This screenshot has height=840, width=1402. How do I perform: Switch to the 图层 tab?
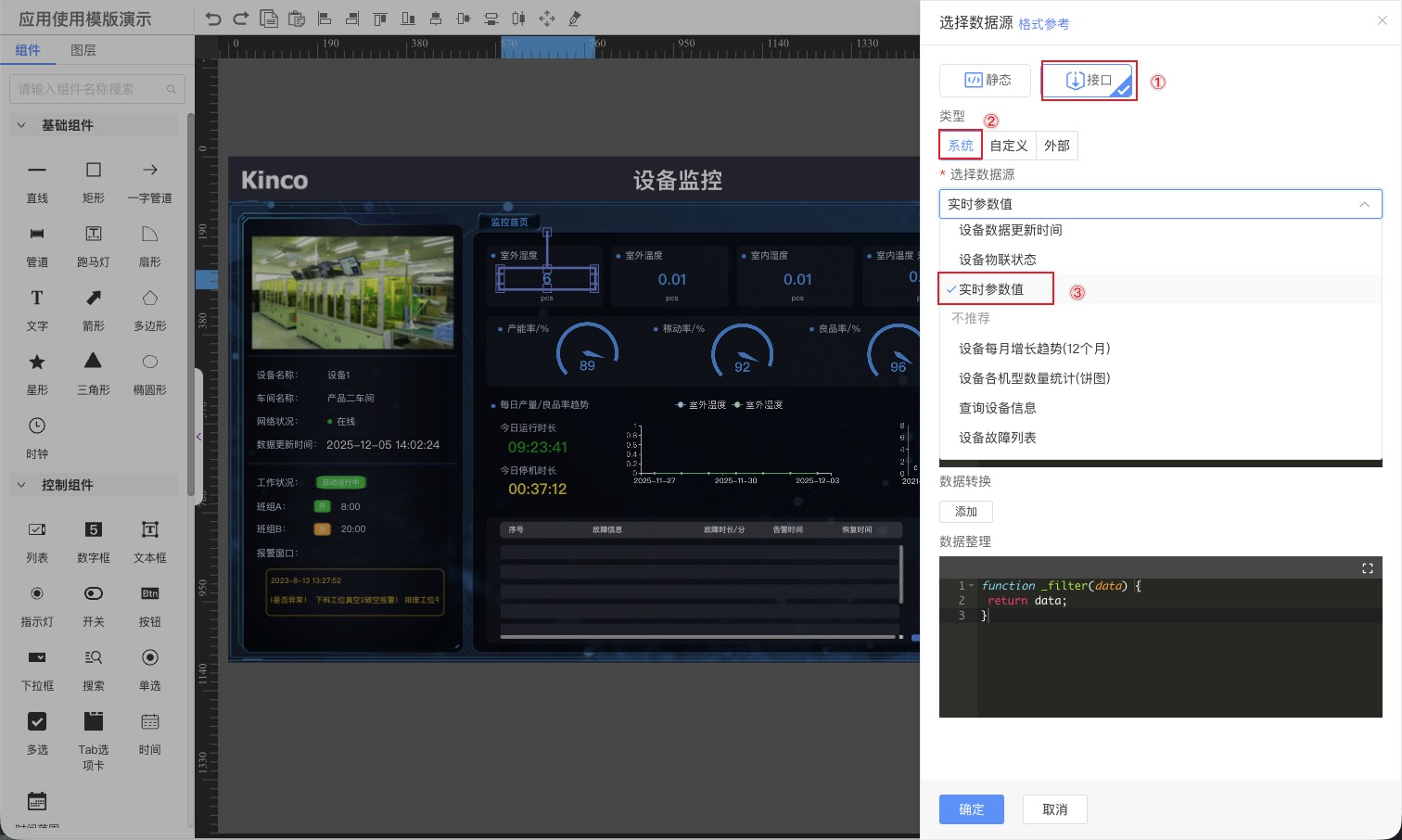pyautogui.click(x=83, y=50)
